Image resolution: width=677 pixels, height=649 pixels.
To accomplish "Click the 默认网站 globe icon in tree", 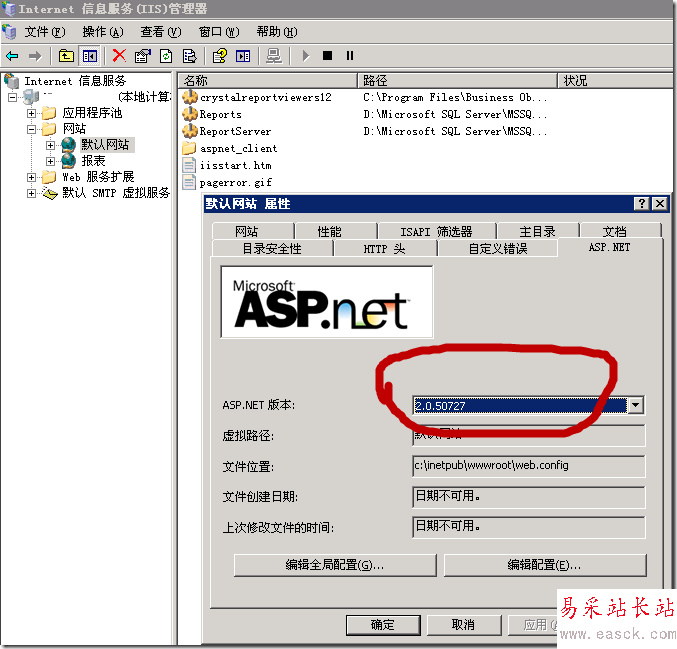I will point(68,145).
